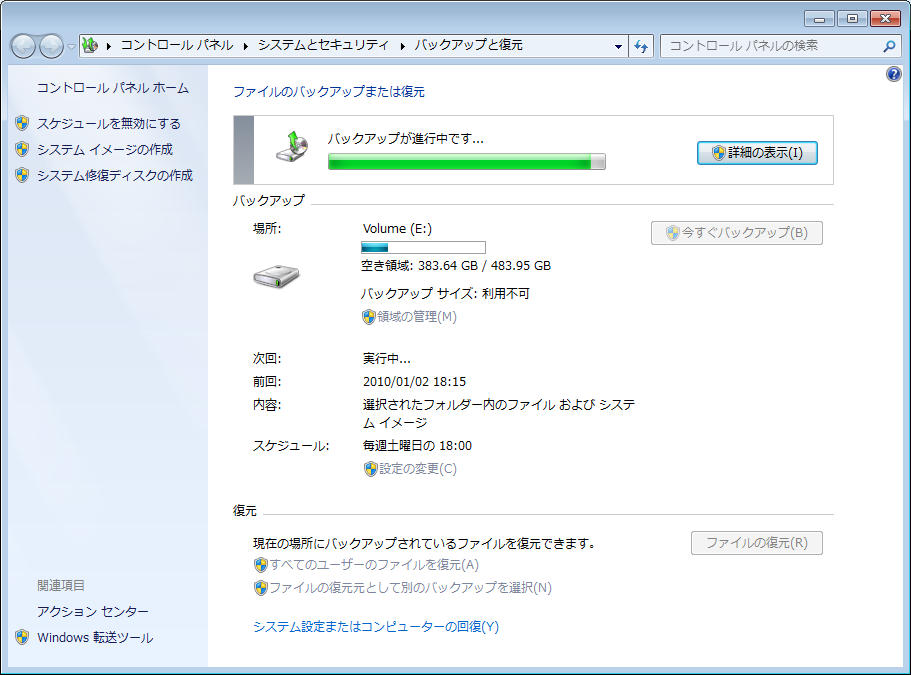Click the ファイルの復元(R) button
Screen dimensions: 911x675
coord(756,543)
